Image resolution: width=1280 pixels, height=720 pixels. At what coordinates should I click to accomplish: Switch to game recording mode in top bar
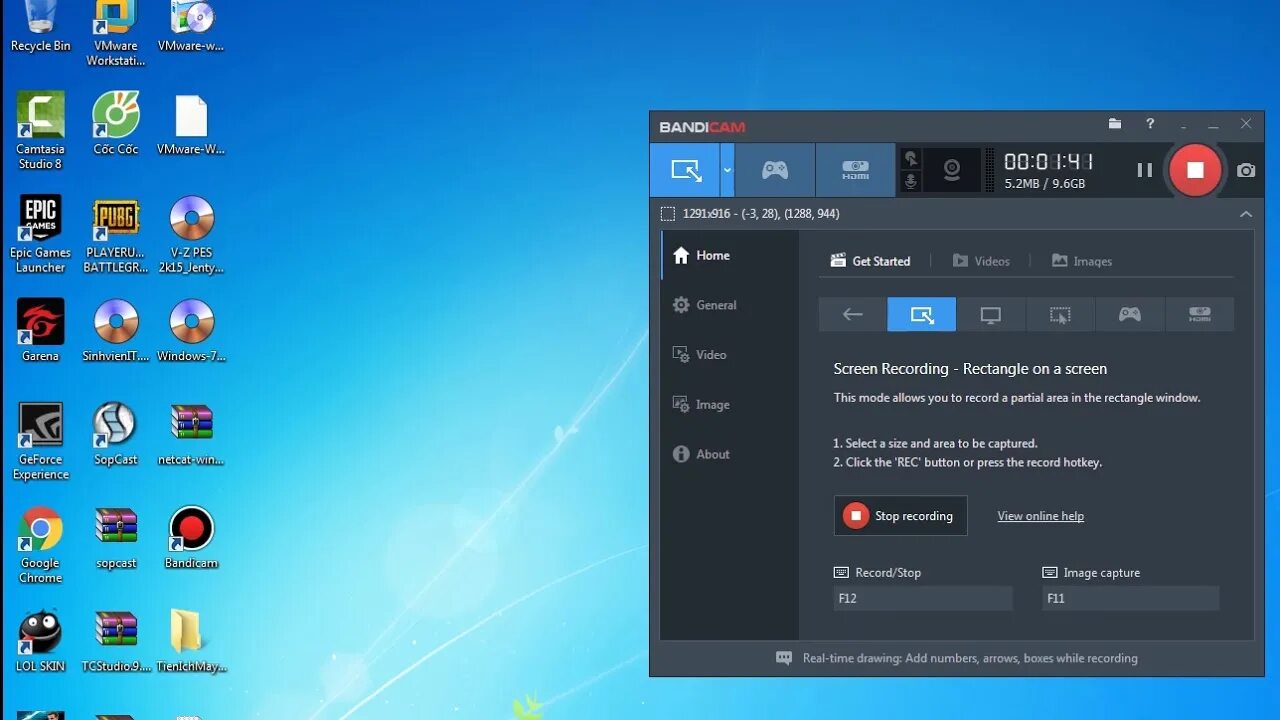click(x=775, y=170)
